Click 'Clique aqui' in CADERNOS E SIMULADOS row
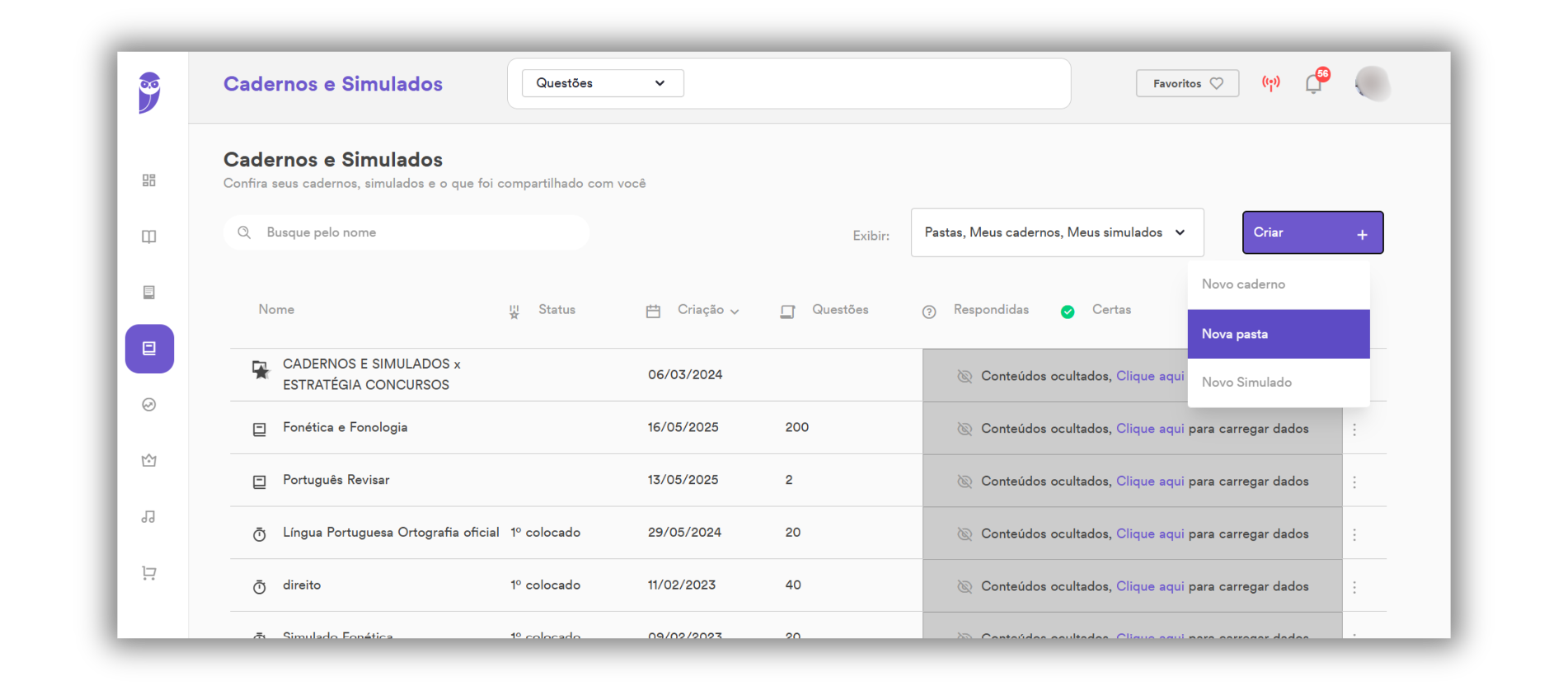This screenshot has width=1568, height=690. coord(1150,376)
